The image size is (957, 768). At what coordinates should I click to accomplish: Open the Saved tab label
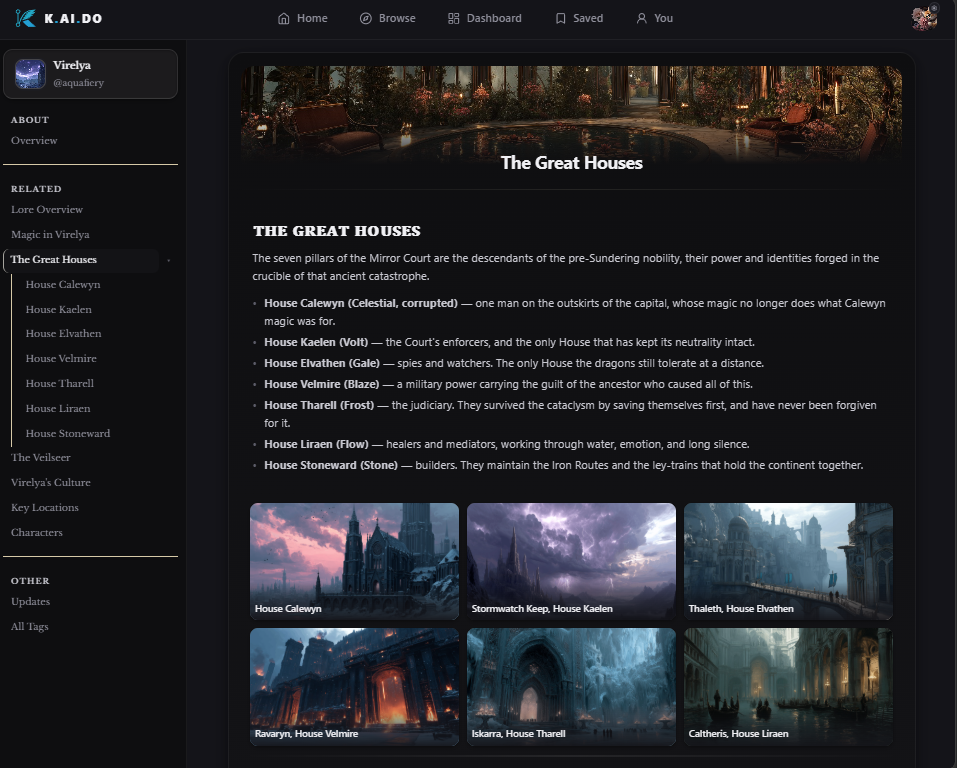pyautogui.click(x=588, y=18)
